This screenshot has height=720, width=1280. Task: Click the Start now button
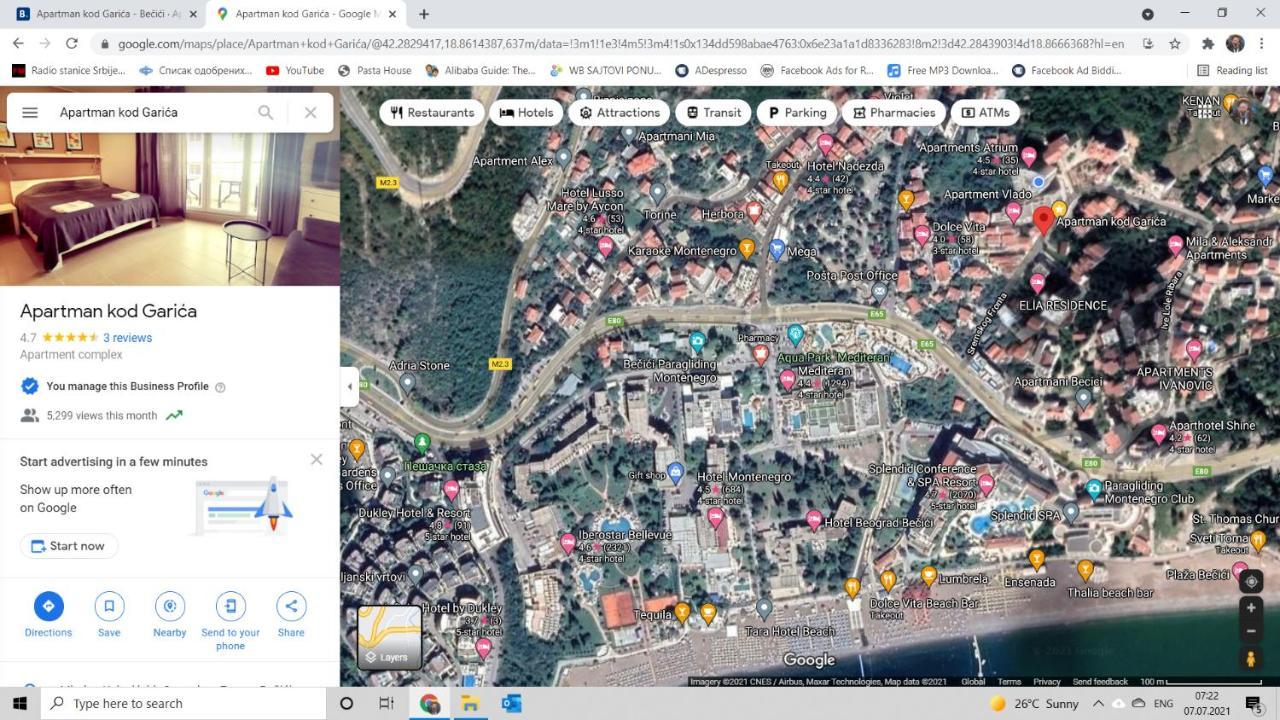tap(69, 546)
